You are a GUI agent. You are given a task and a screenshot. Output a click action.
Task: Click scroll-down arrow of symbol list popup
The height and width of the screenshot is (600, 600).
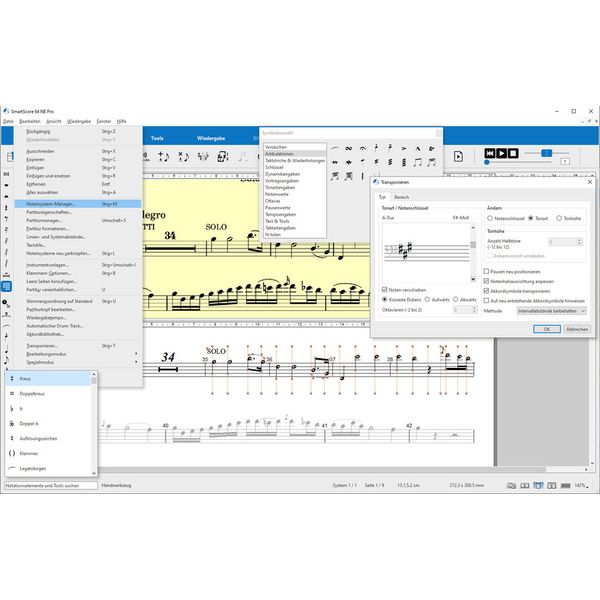[94, 473]
